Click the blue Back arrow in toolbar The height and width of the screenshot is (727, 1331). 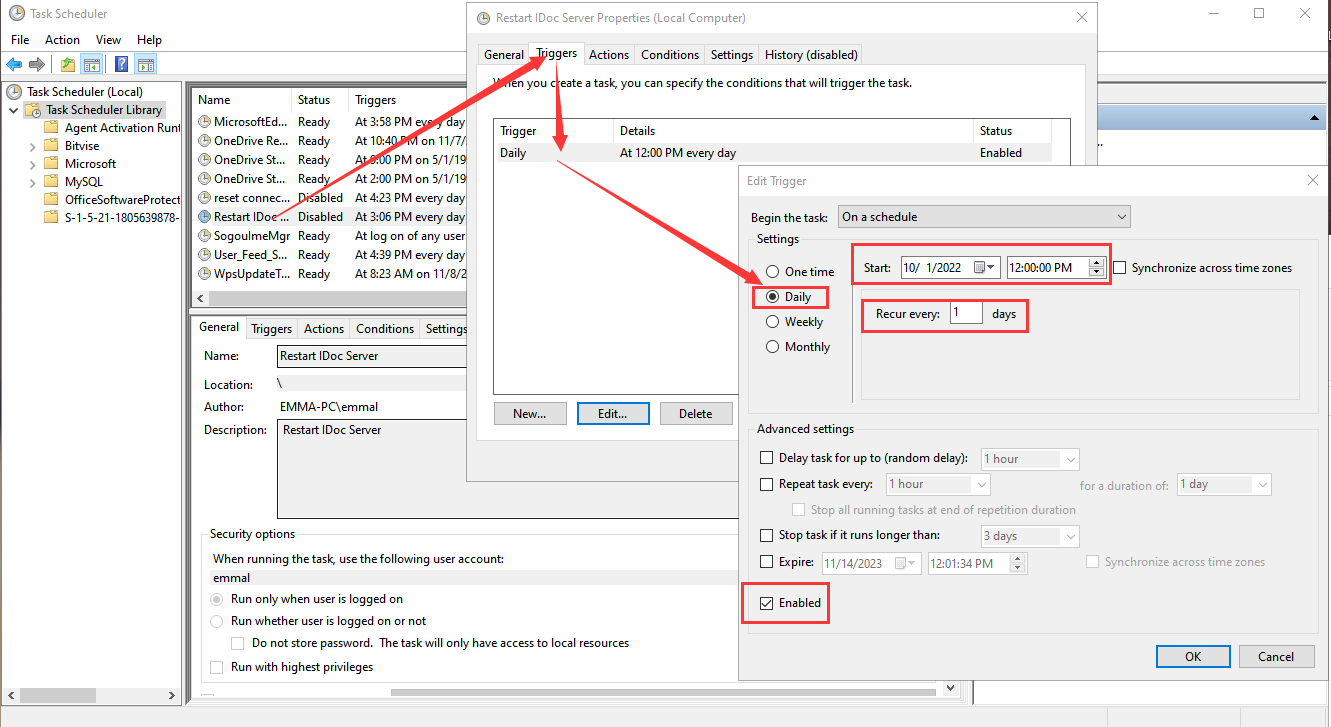15,65
